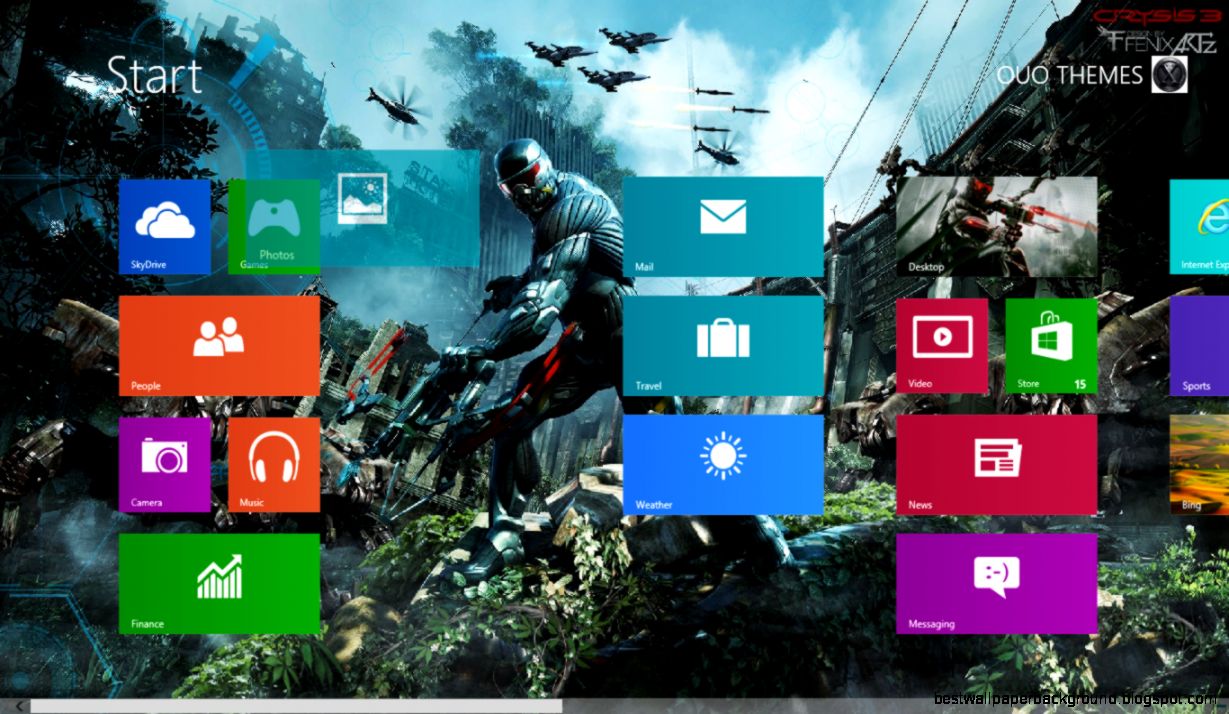This screenshot has width=1229, height=714.
Task: Click the scrollbar left arrow
Action: pos(18,706)
